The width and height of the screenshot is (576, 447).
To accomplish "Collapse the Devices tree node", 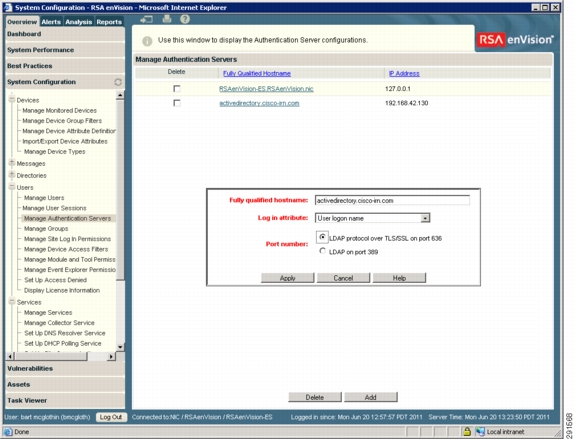I will pyautogui.click(x=12, y=99).
